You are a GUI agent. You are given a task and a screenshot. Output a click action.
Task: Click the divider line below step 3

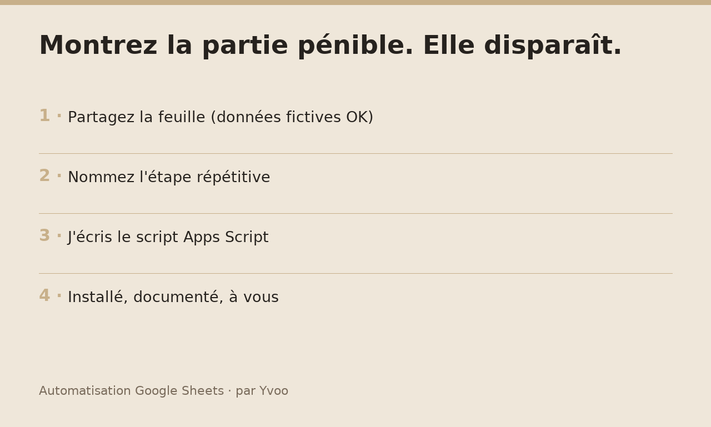point(356,273)
